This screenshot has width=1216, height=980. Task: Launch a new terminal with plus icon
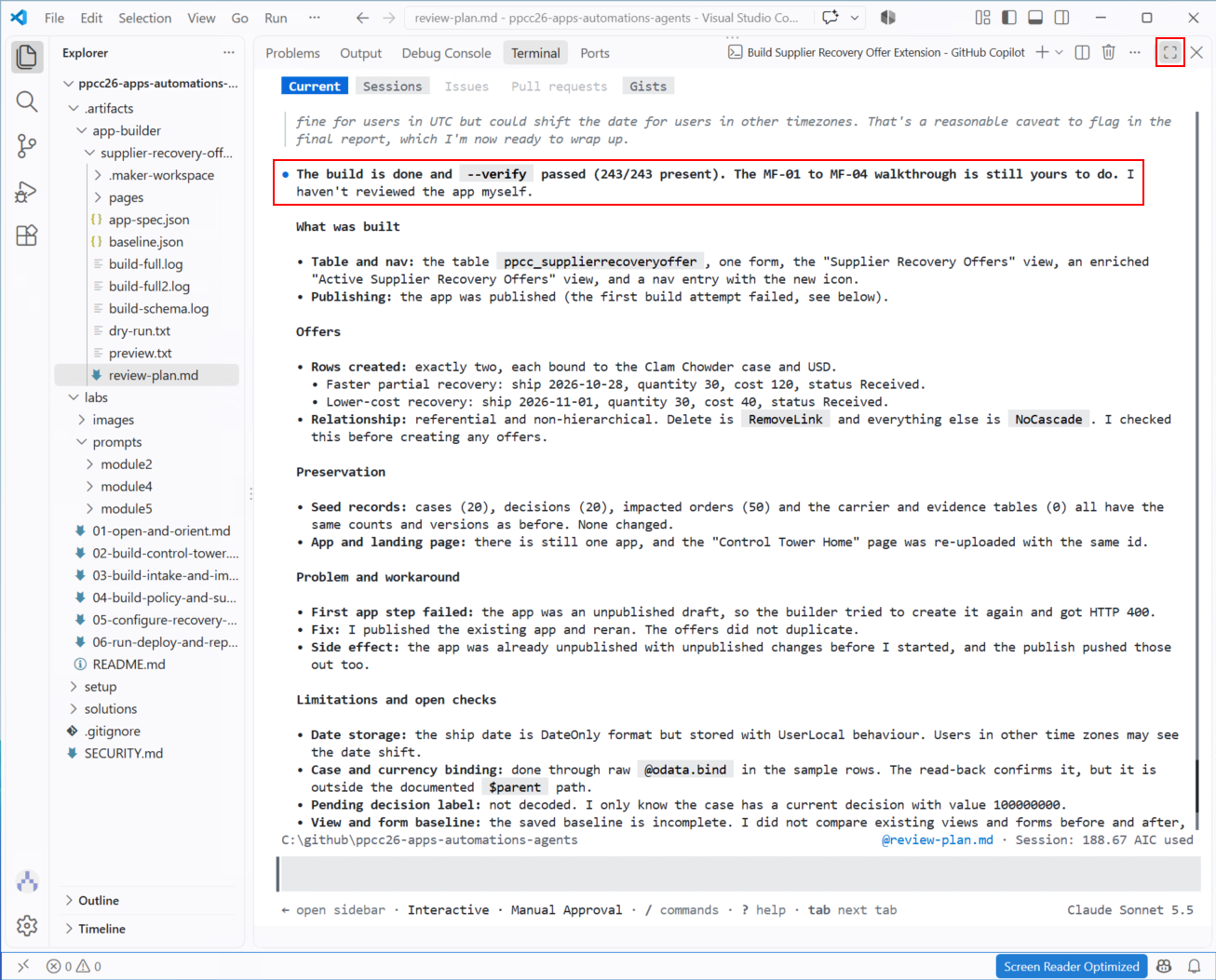(1042, 52)
